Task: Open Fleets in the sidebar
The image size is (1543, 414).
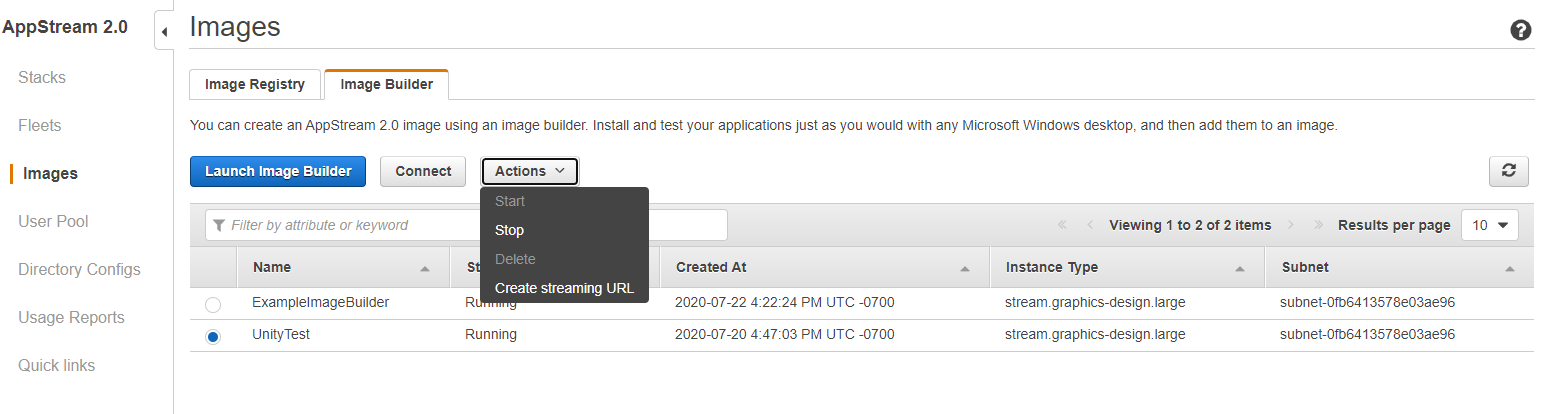Action: pyautogui.click(x=40, y=126)
